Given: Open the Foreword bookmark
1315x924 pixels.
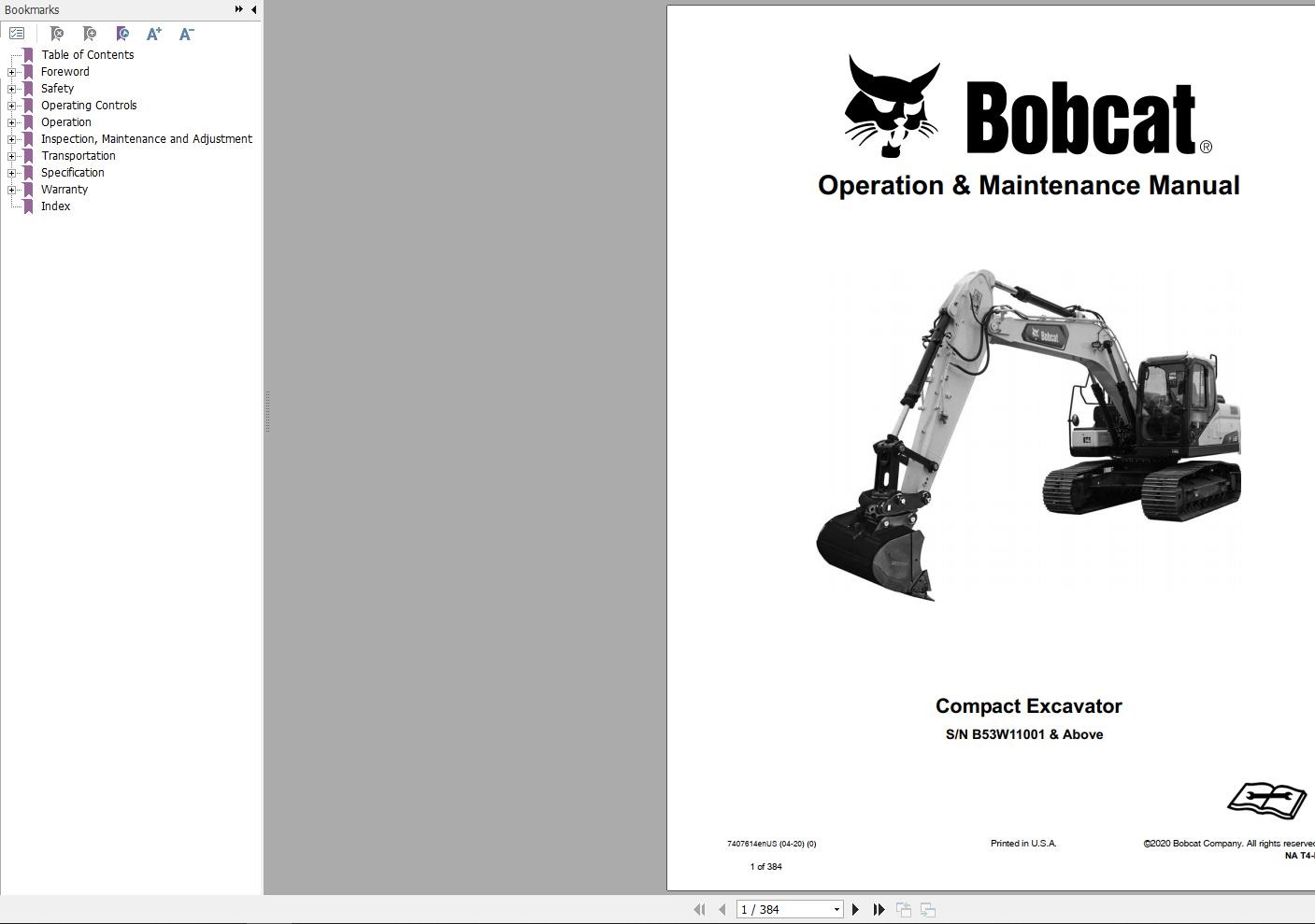Looking at the screenshot, I should click(65, 72).
